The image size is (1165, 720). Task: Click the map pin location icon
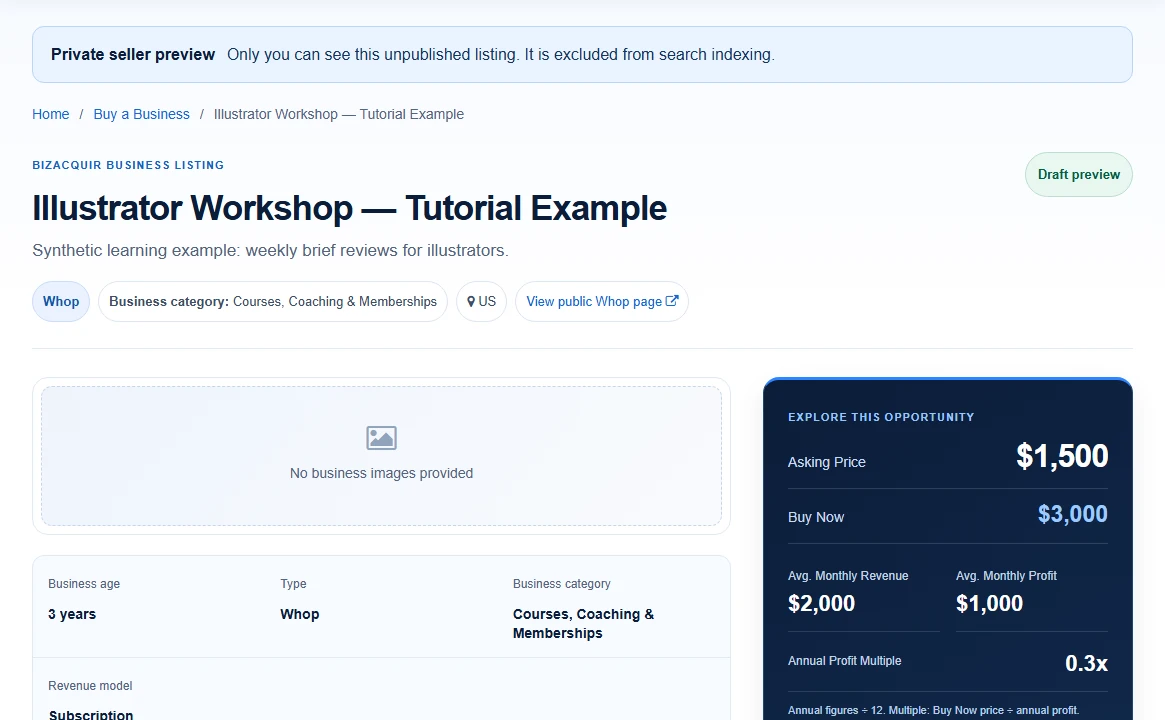[x=471, y=302]
